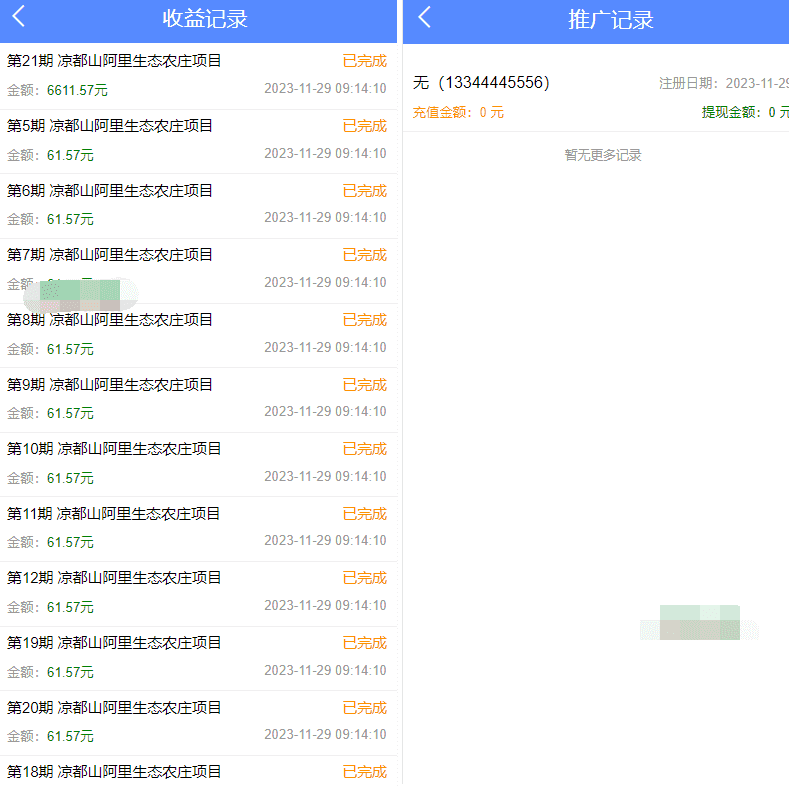Click the 推广记录 page title
789x789 pixels.
pyautogui.click(x=611, y=19)
